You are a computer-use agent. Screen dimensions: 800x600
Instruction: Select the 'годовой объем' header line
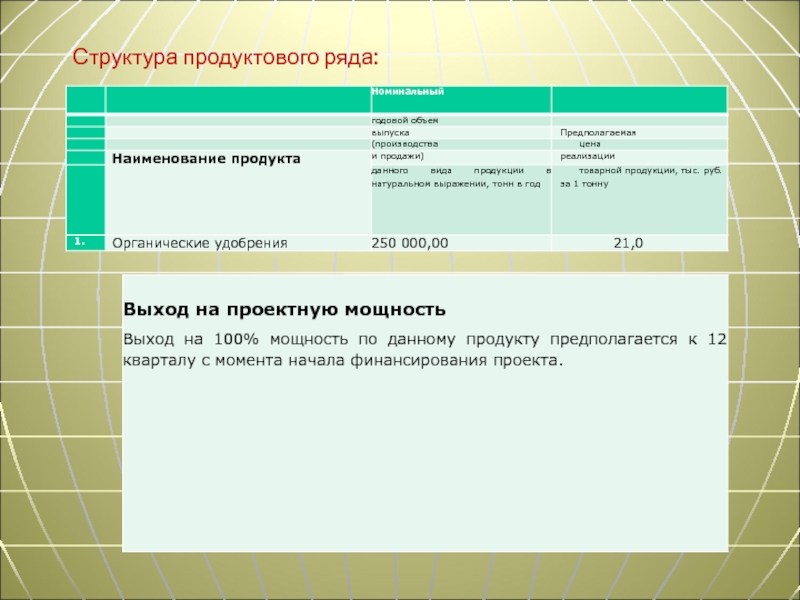[405, 120]
